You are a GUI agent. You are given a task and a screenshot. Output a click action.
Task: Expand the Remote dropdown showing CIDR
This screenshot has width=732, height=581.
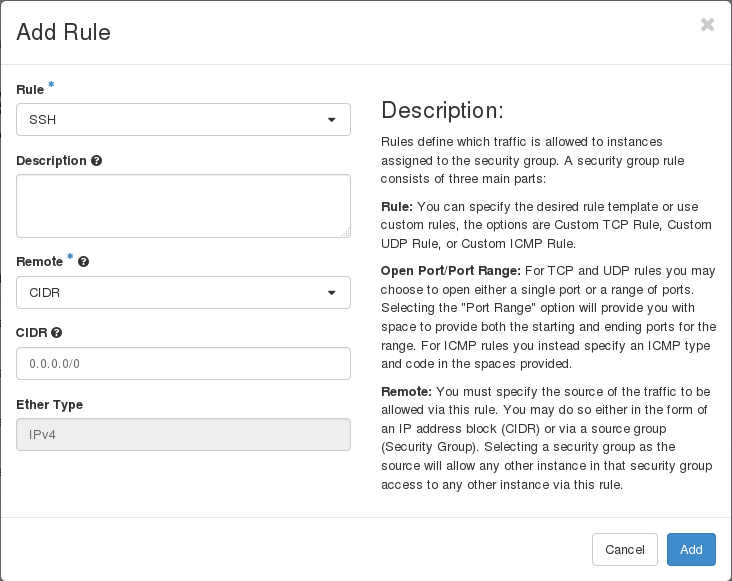[x=183, y=292]
